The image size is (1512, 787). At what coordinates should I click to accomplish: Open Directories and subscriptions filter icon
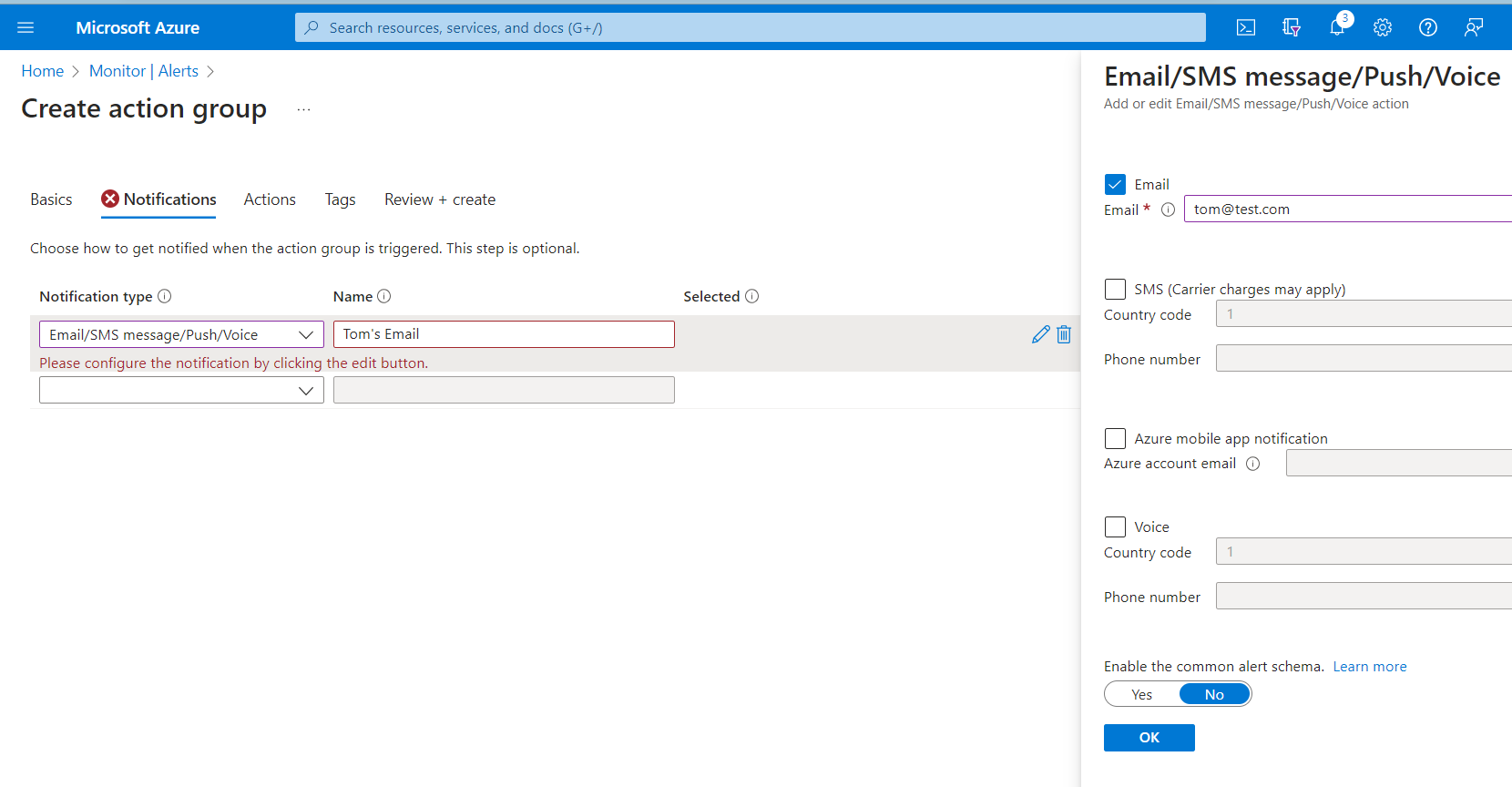(1292, 27)
